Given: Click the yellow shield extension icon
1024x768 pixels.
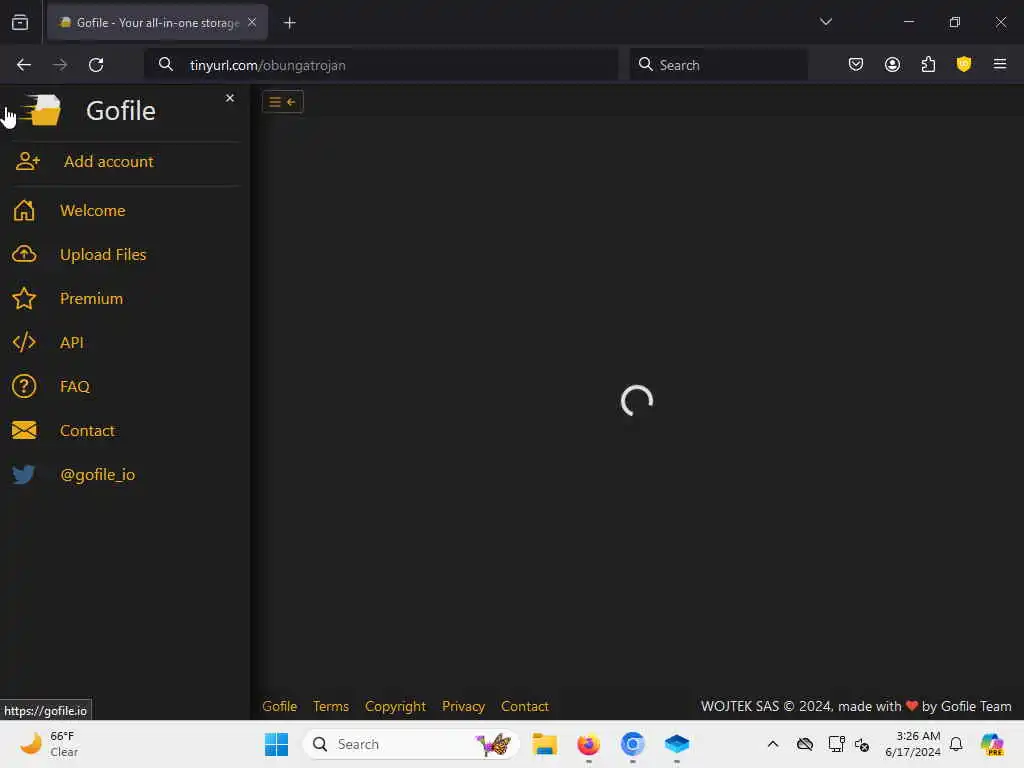Looking at the screenshot, I should pos(964,64).
